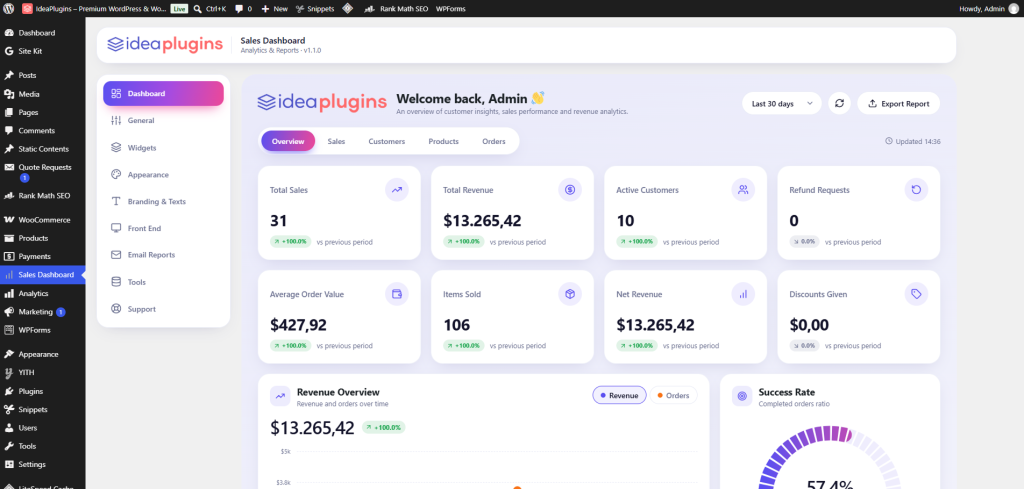Open Branding & Texts section

click(163, 201)
